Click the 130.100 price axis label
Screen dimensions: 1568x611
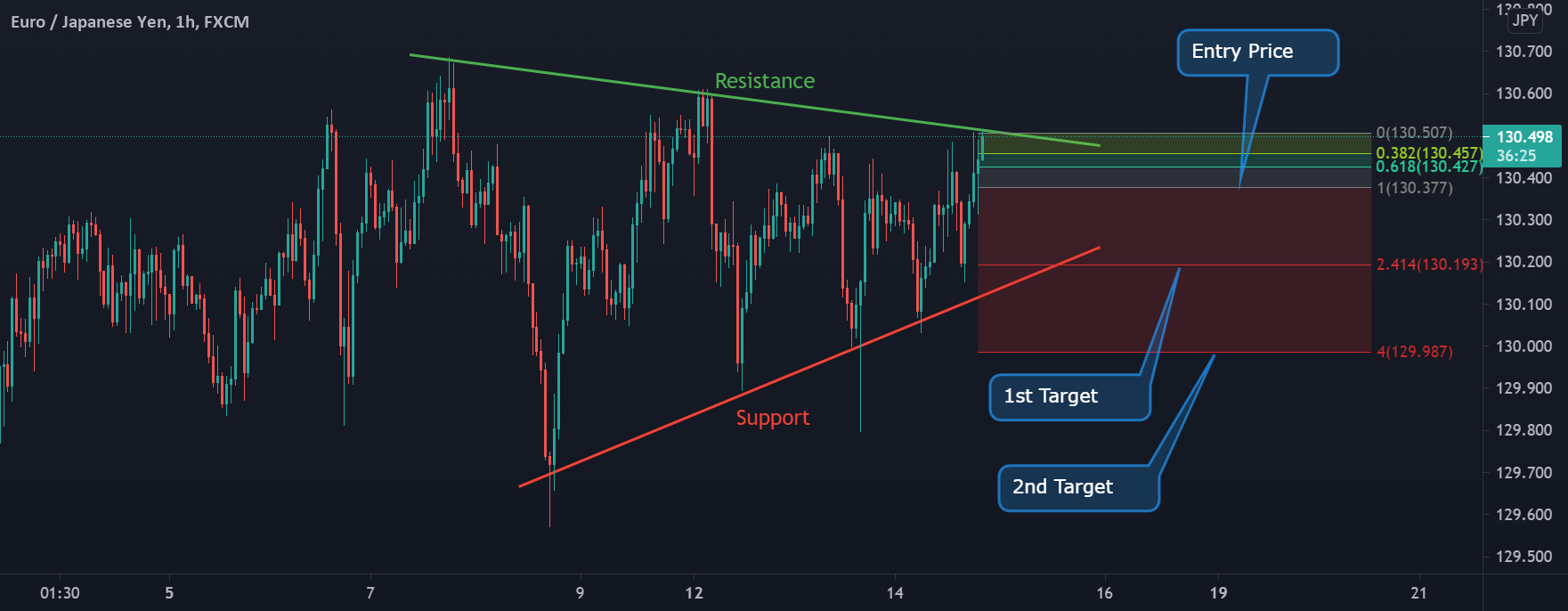[x=1524, y=305]
